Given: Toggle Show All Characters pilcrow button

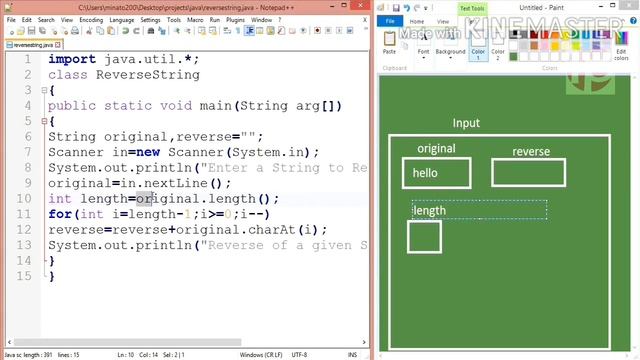Looking at the screenshot, I should [238, 31].
